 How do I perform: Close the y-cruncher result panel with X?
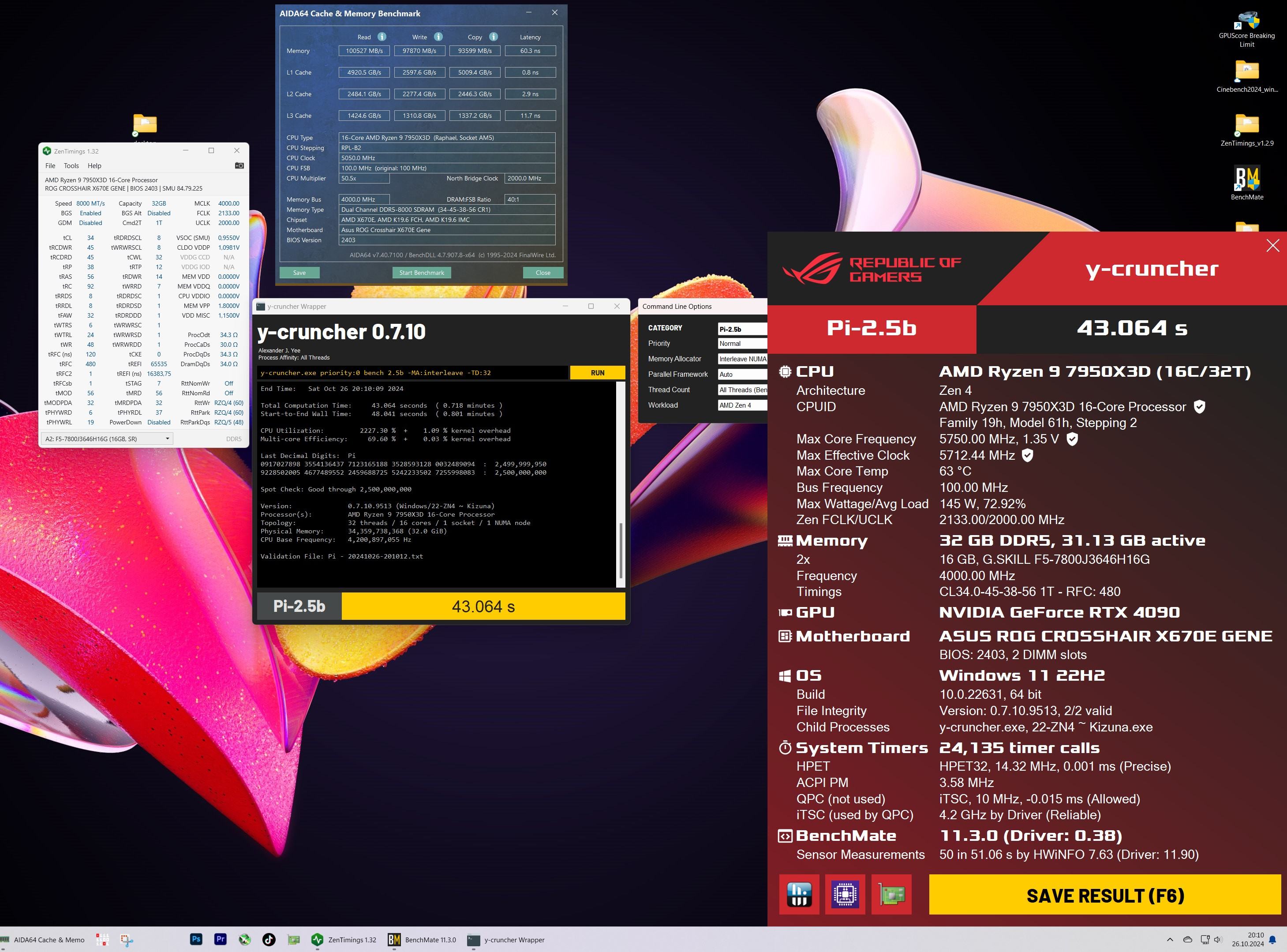(1272, 246)
